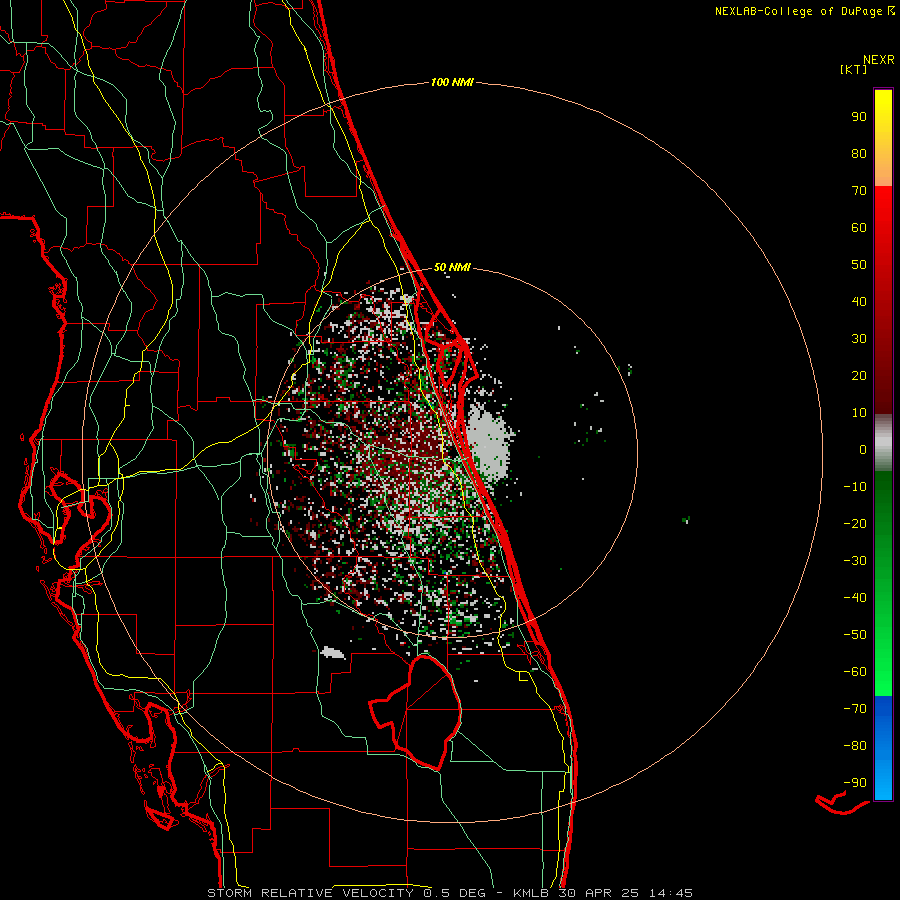Pick the bright red color bar segment
The image size is (900, 900).
pyautogui.click(x=883, y=214)
